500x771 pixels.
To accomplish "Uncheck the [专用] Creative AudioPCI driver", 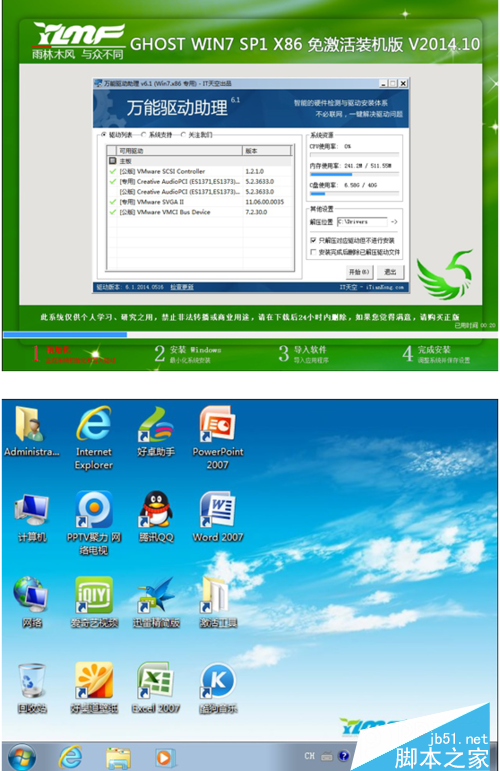I will click(x=113, y=181).
